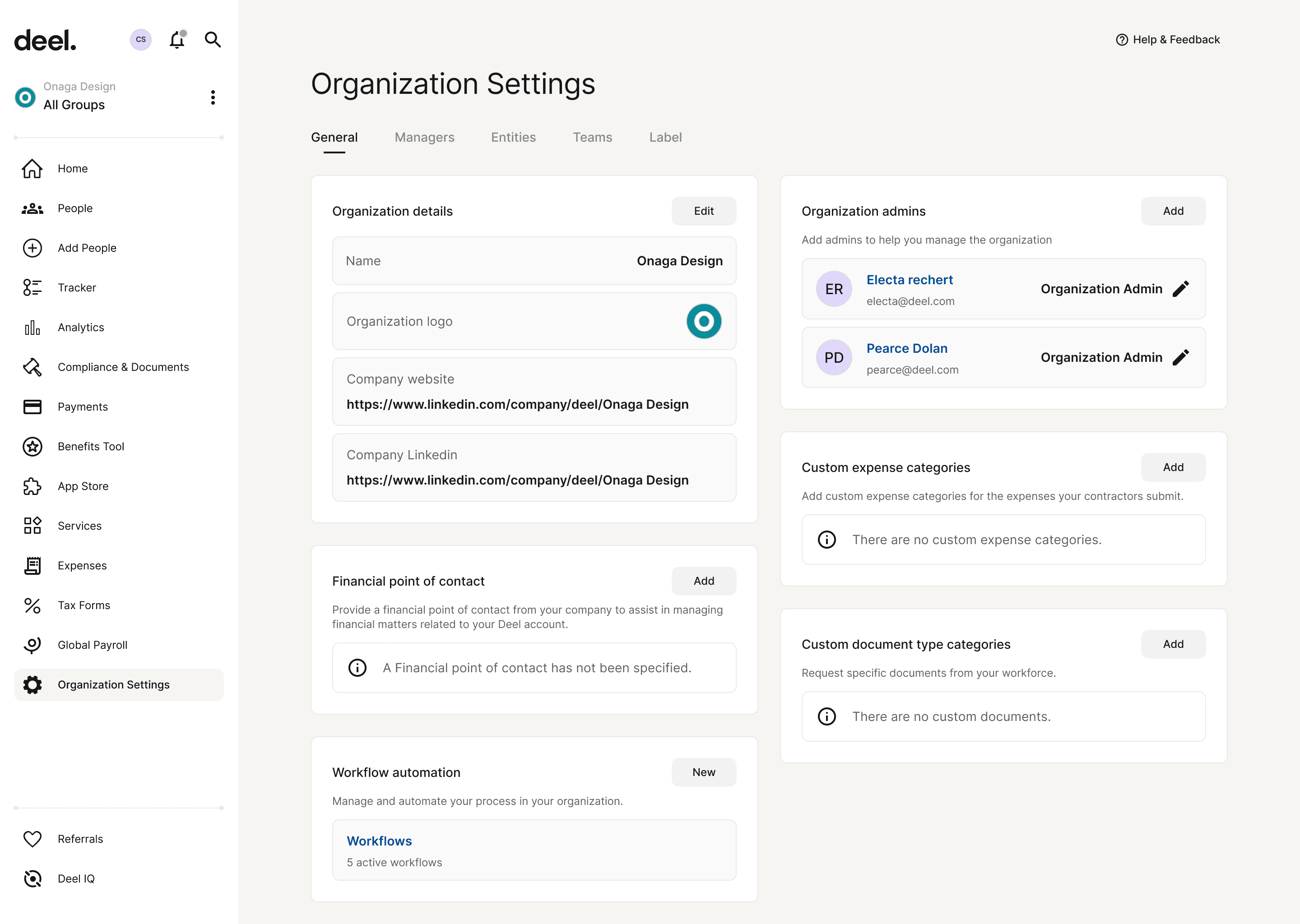Click the Help & Feedback question icon
The image size is (1300, 924).
point(1122,40)
